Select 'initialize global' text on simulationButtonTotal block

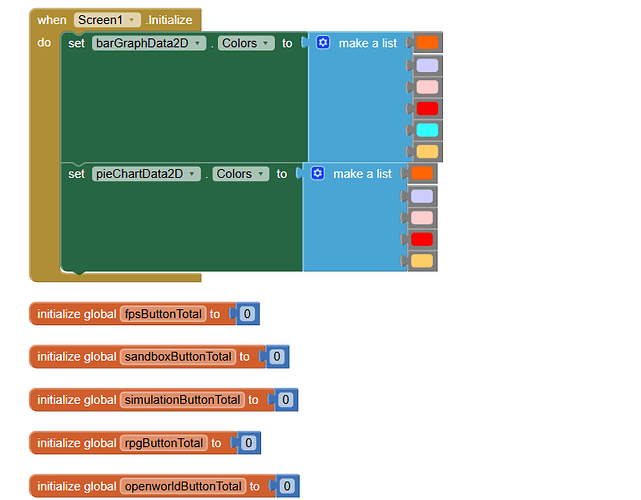point(77,399)
